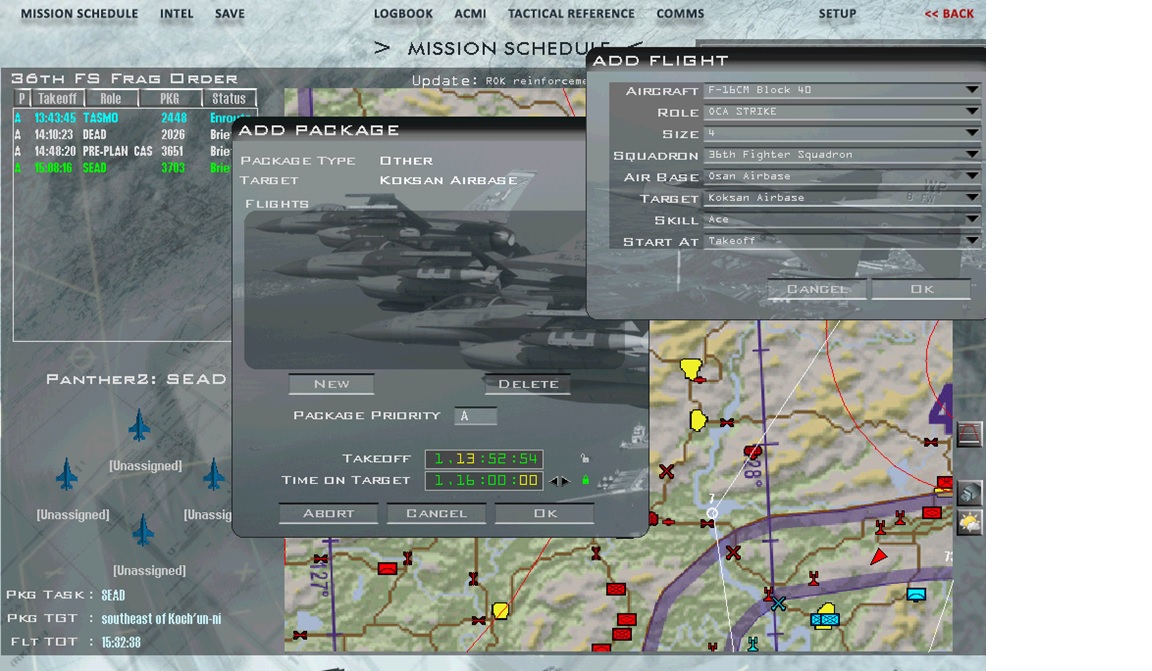
Task: Sort frag order by P column
Action: [x=21, y=98]
